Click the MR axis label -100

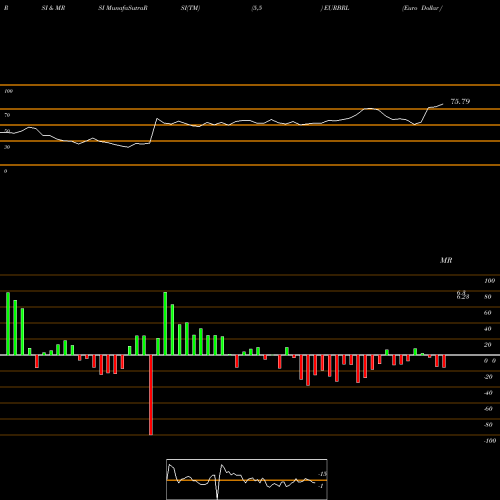490,441
